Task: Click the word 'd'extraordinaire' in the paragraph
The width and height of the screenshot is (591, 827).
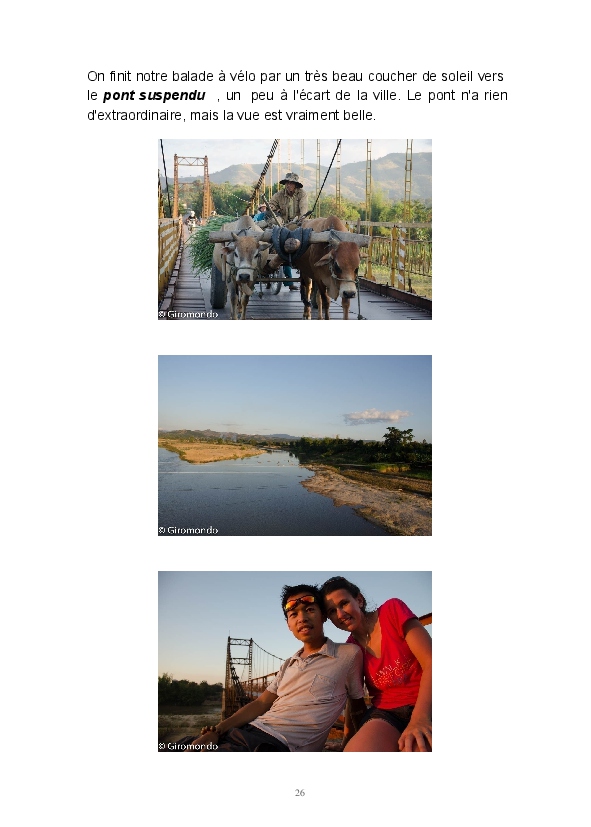Action: click(136, 115)
